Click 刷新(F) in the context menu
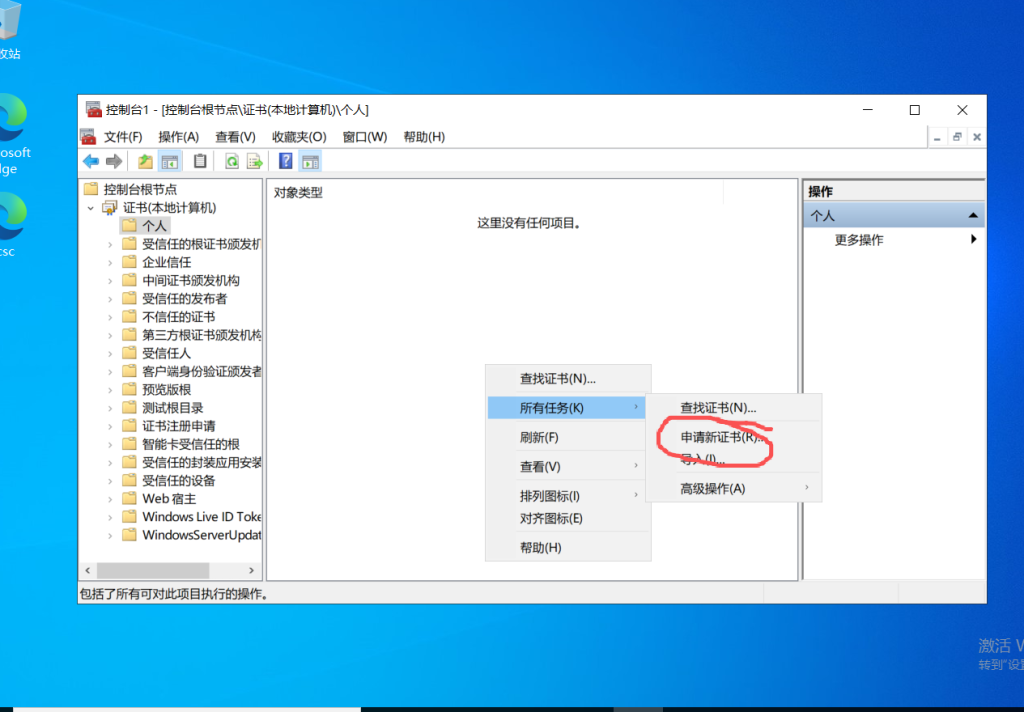 tap(539, 437)
